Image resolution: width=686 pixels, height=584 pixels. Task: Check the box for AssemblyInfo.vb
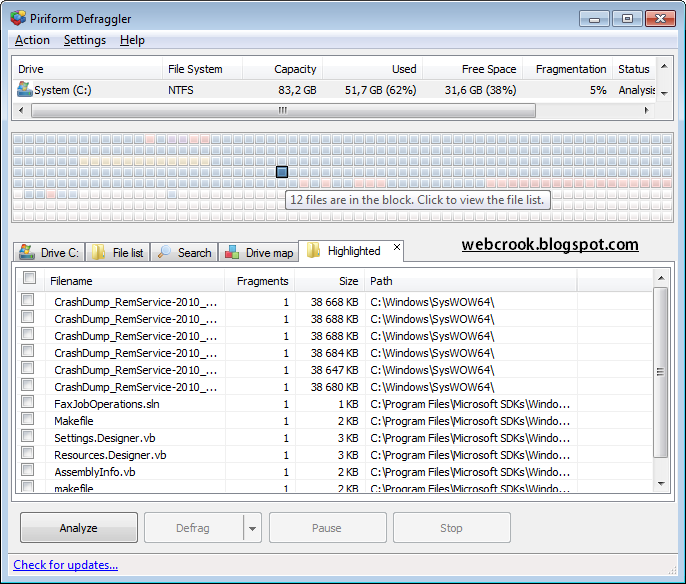(x=28, y=469)
